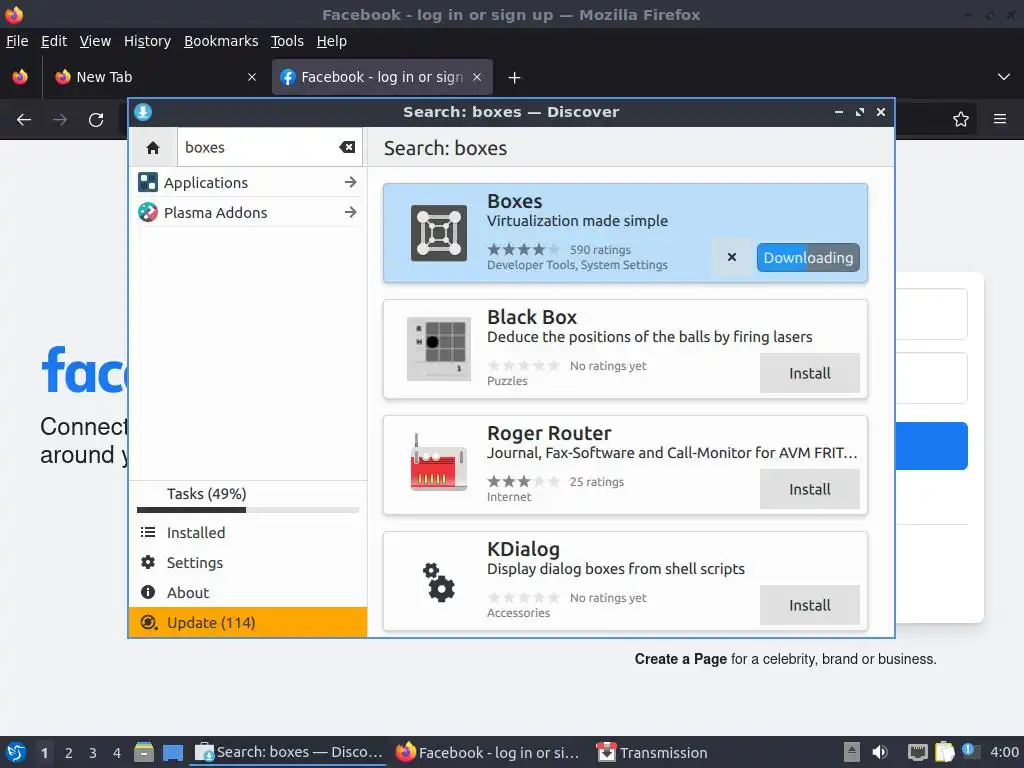Click Boxes 590 ratings stars

click(x=523, y=249)
